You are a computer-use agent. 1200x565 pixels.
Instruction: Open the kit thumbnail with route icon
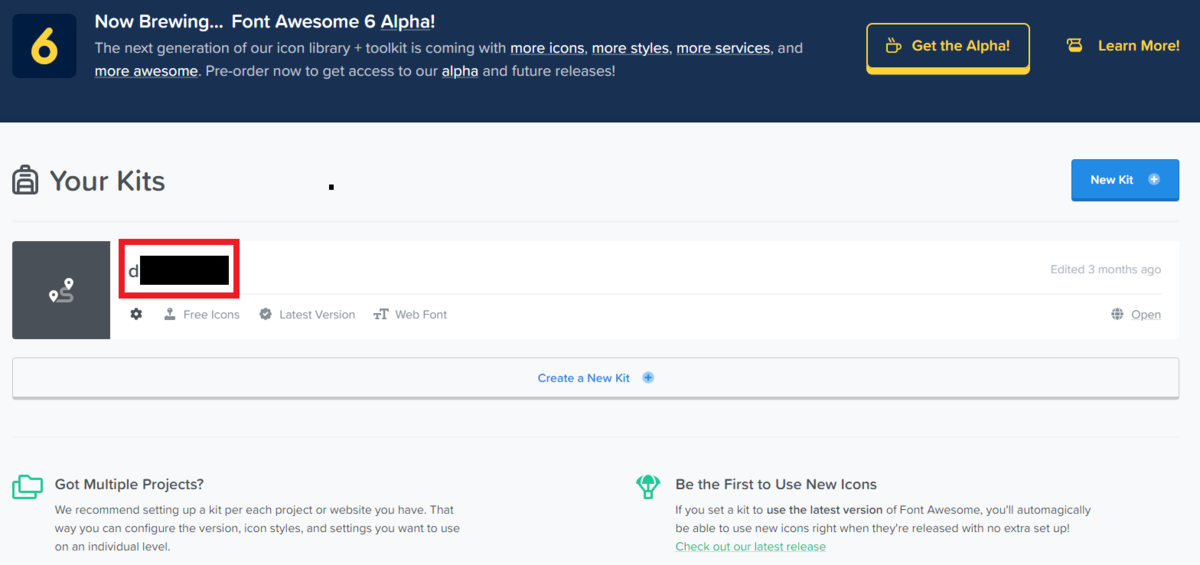pos(61,290)
